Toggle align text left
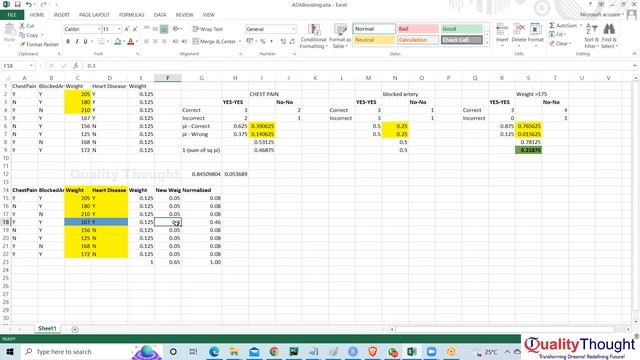Viewport: 640px width, 360px height. [x=147, y=41]
